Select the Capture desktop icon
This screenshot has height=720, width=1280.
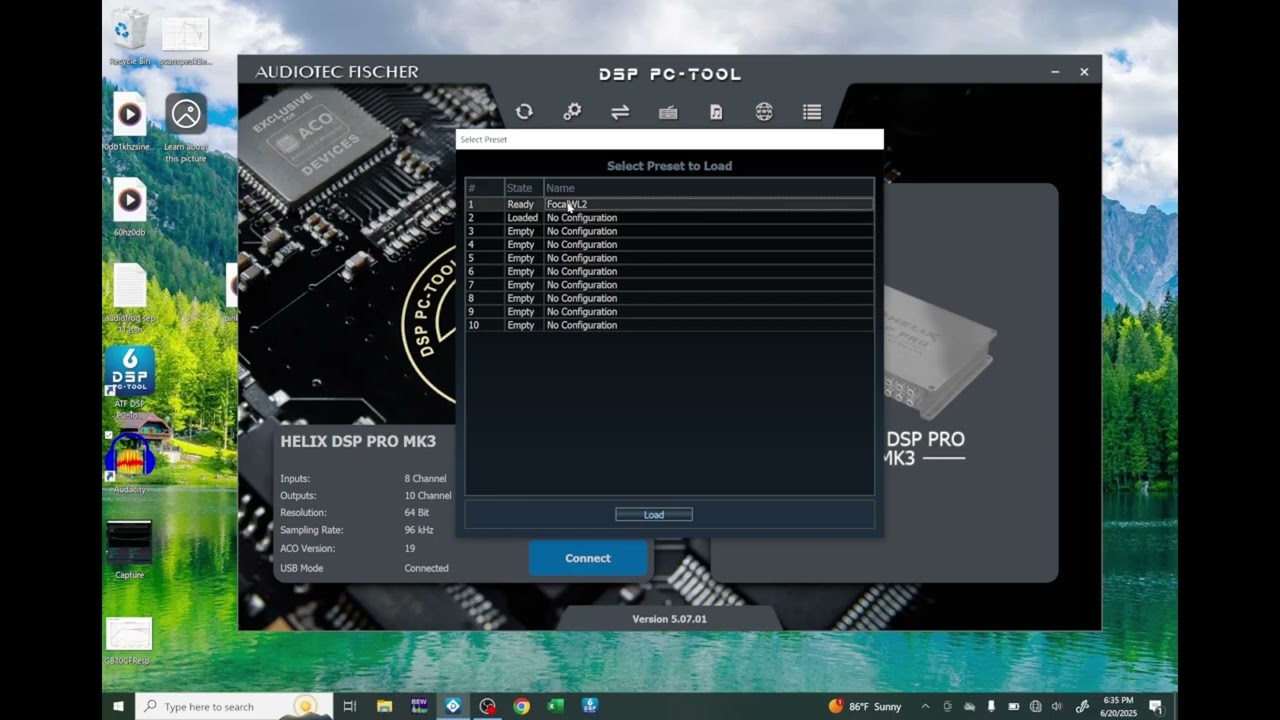[x=130, y=548]
